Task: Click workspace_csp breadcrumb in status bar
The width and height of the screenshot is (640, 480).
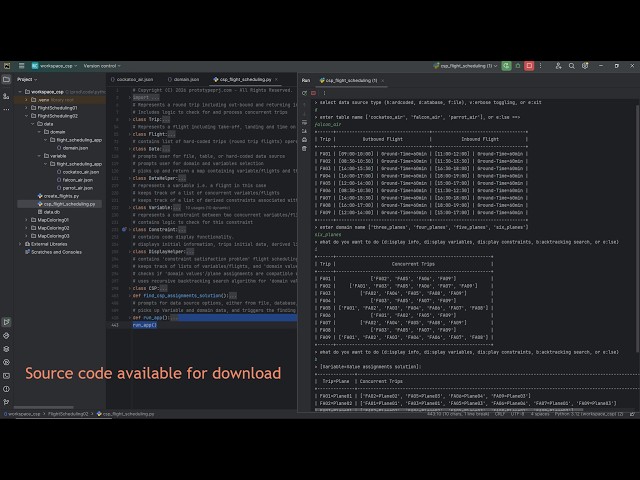Action: pyautogui.click(x=22, y=414)
